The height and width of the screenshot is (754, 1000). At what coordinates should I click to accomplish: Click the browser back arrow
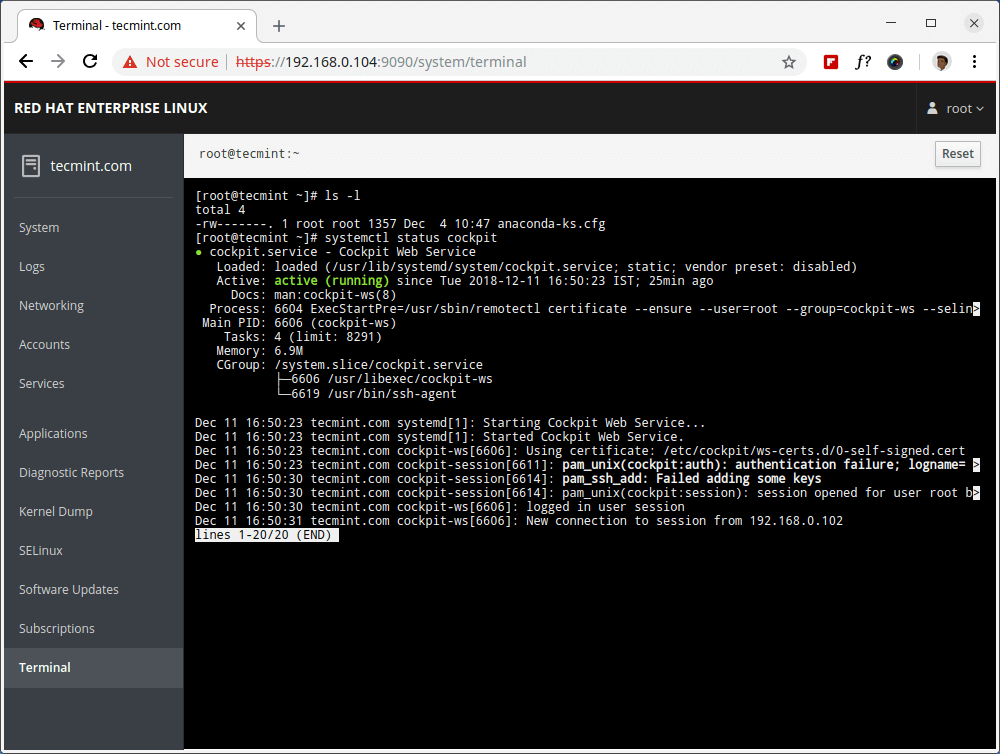point(26,62)
